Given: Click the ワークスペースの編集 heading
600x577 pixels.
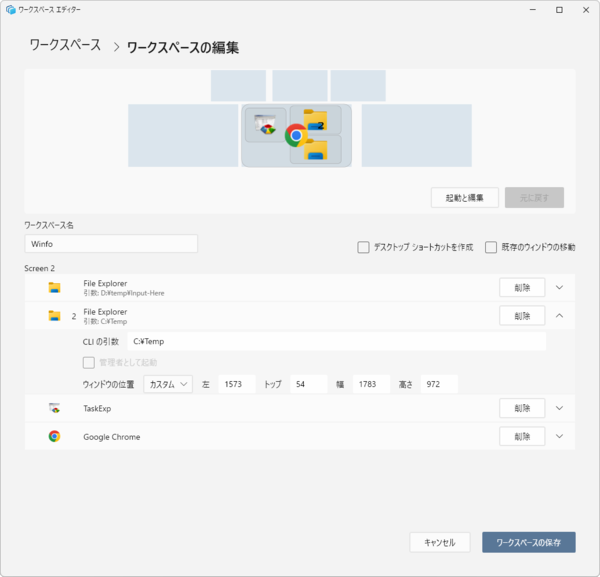Looking at the screenshot, I should click(x=183, y=47).
